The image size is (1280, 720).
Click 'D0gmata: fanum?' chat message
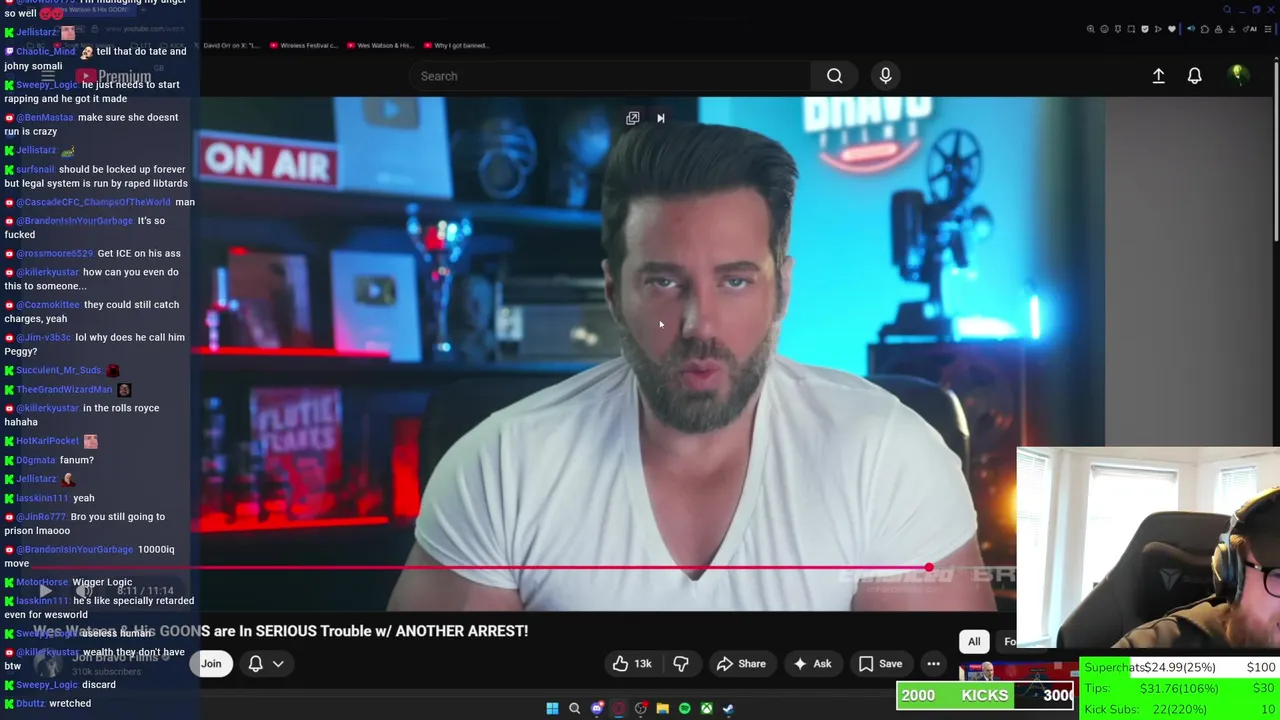(49, 460)
